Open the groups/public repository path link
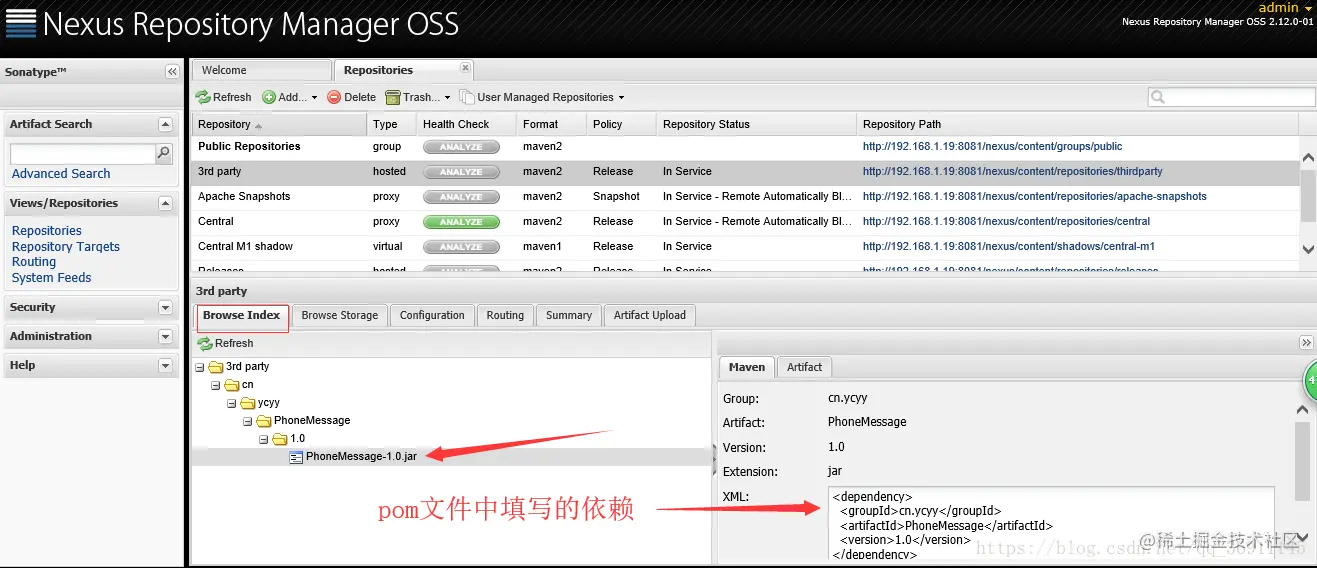This screenshot has height=568, width=1317. [x=992, y=147]
